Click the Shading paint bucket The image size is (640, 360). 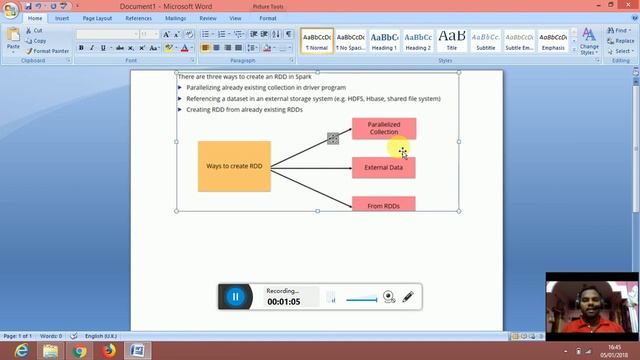point(267,48)
